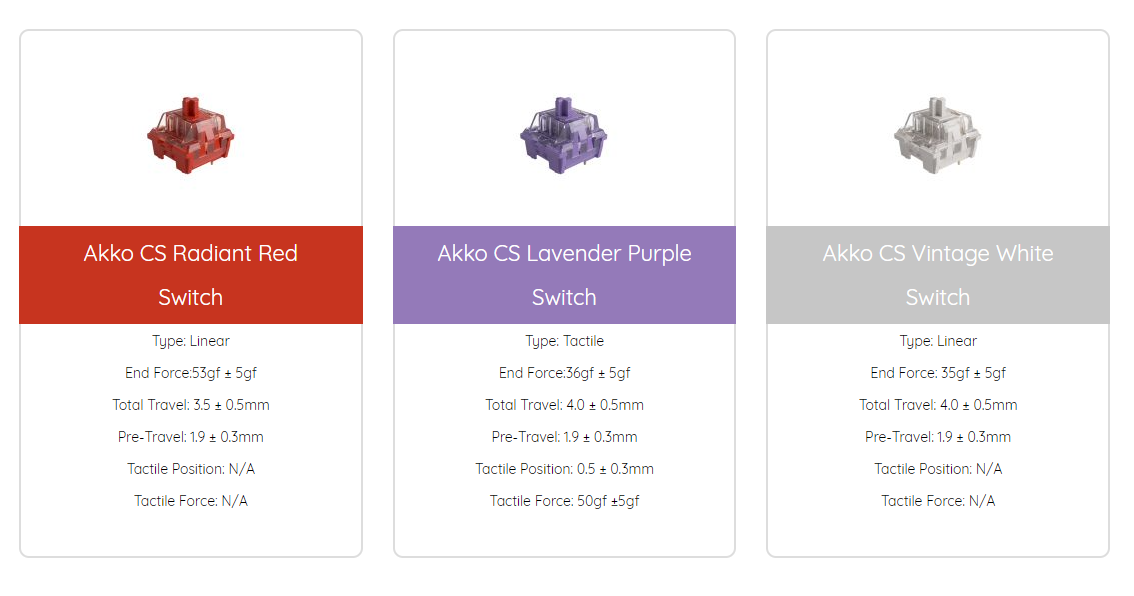Image resolution: width=1134 pixels, height=596 pixels.
Task: Click the red title banner background
Action: [191, 275]
